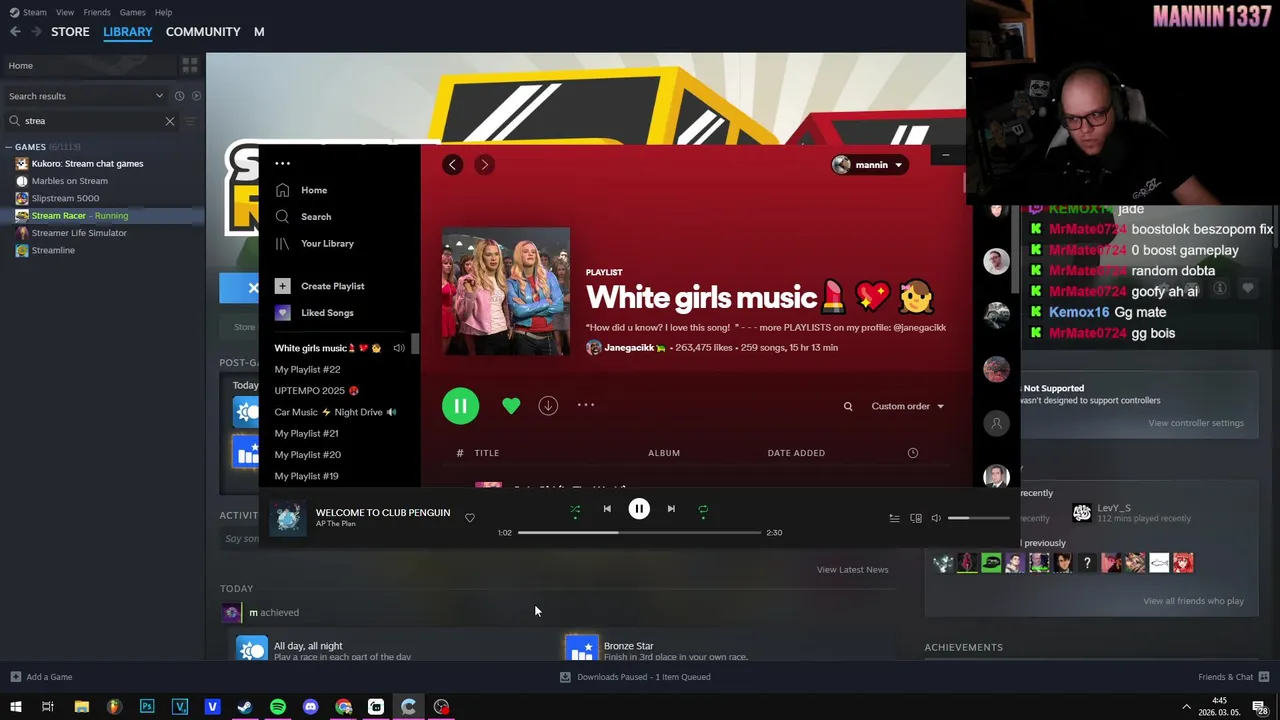The image size is (1280, 720).
Task: Open the Janegacikk profile link
Action: point(629,347)
